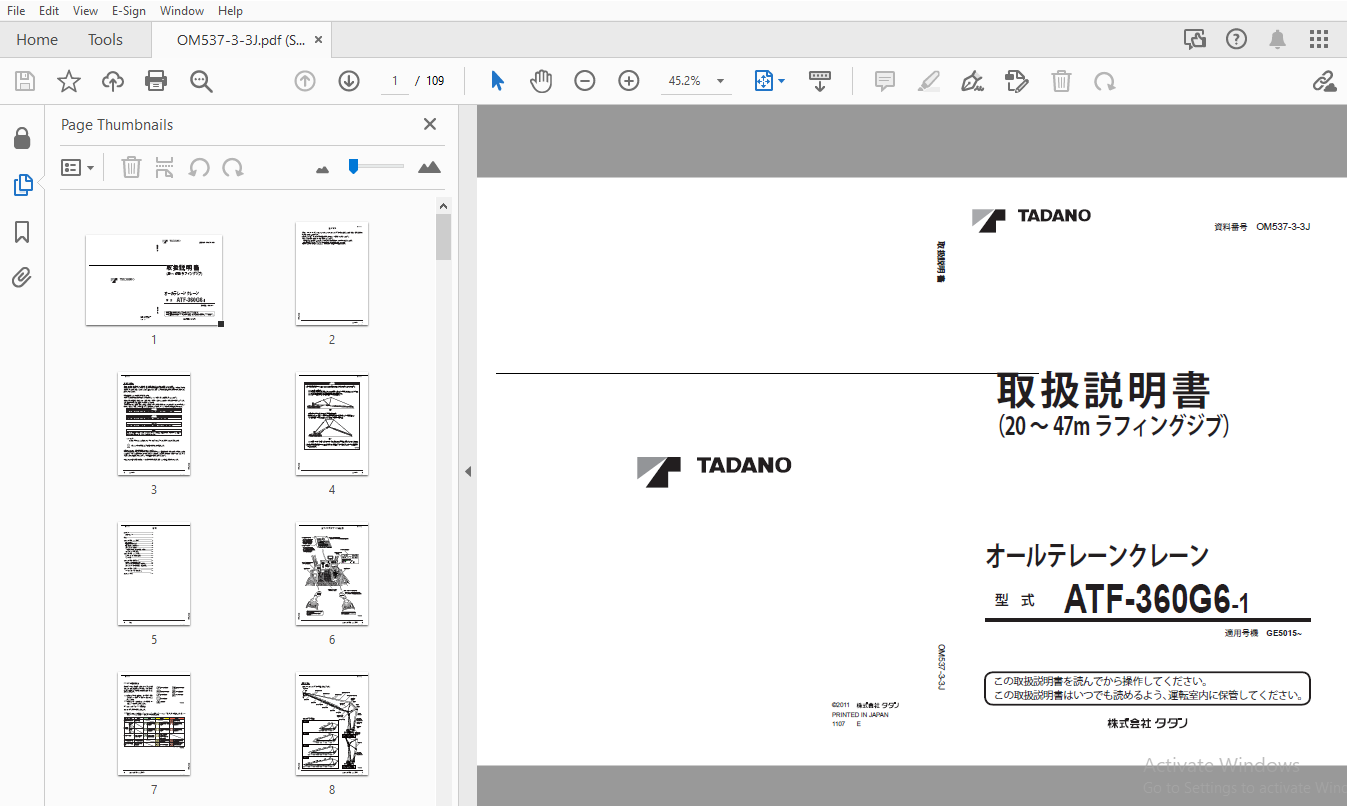1347x806 pixels.
Task: Close the Page Thumbnails panel
Action: (x=430, y=124)
